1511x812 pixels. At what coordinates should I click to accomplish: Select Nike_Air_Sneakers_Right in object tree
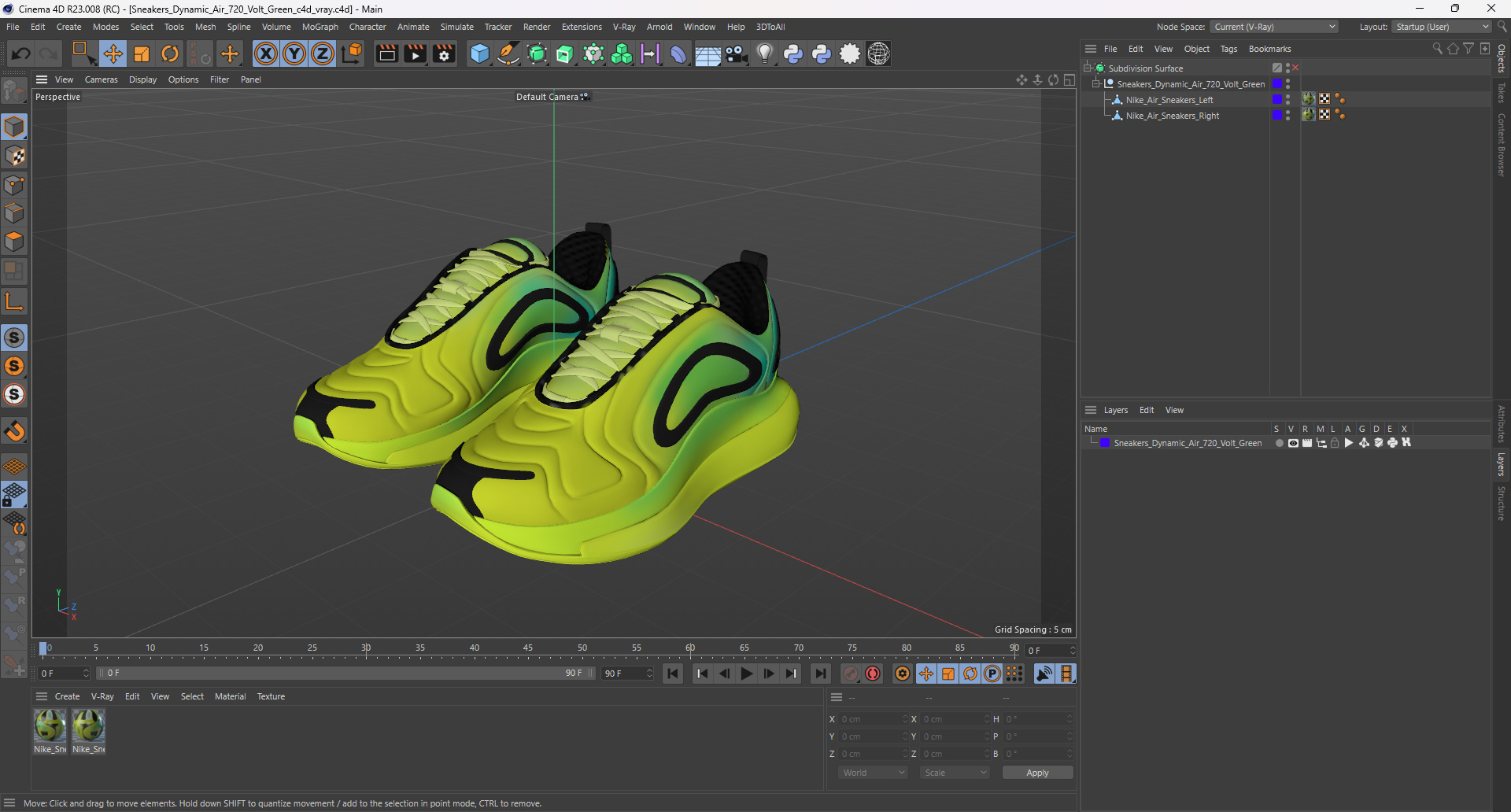[x=1172, y=116]
